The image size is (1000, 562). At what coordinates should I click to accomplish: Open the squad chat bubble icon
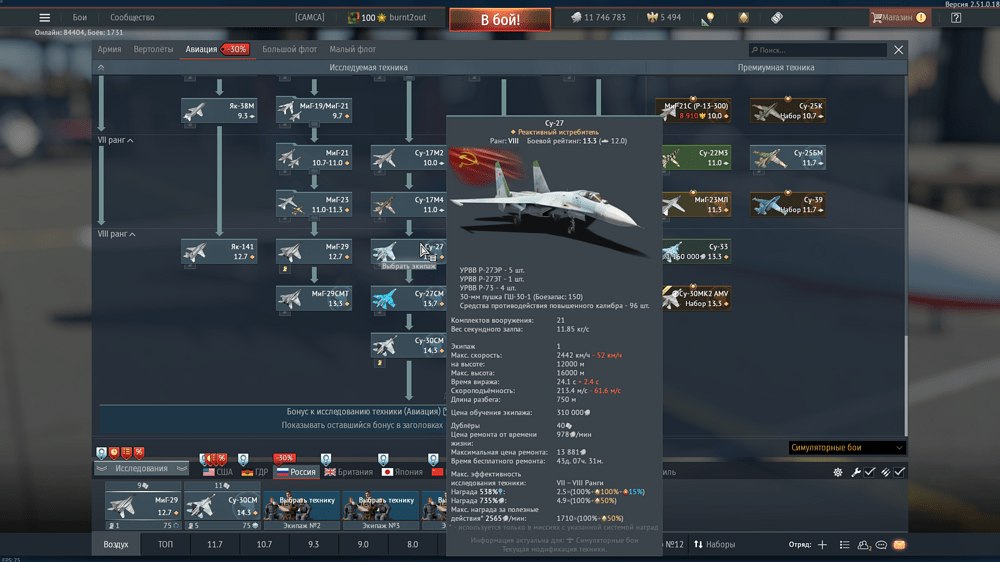tap(881, 545)
